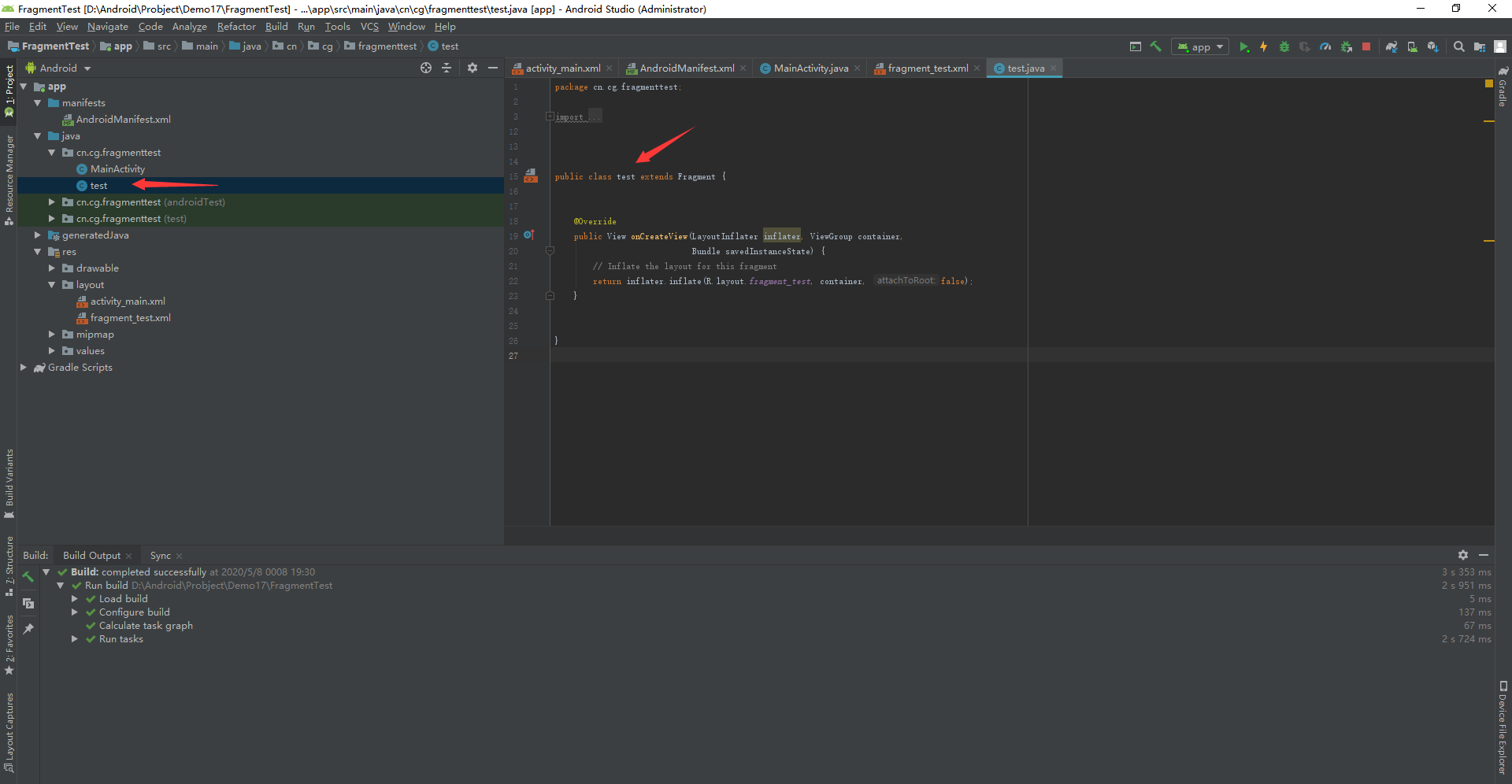Image resolution: width=1512 pixels, height=784 pixels.
Task: Expand the Load build step
Action: [x=75, y=599]
